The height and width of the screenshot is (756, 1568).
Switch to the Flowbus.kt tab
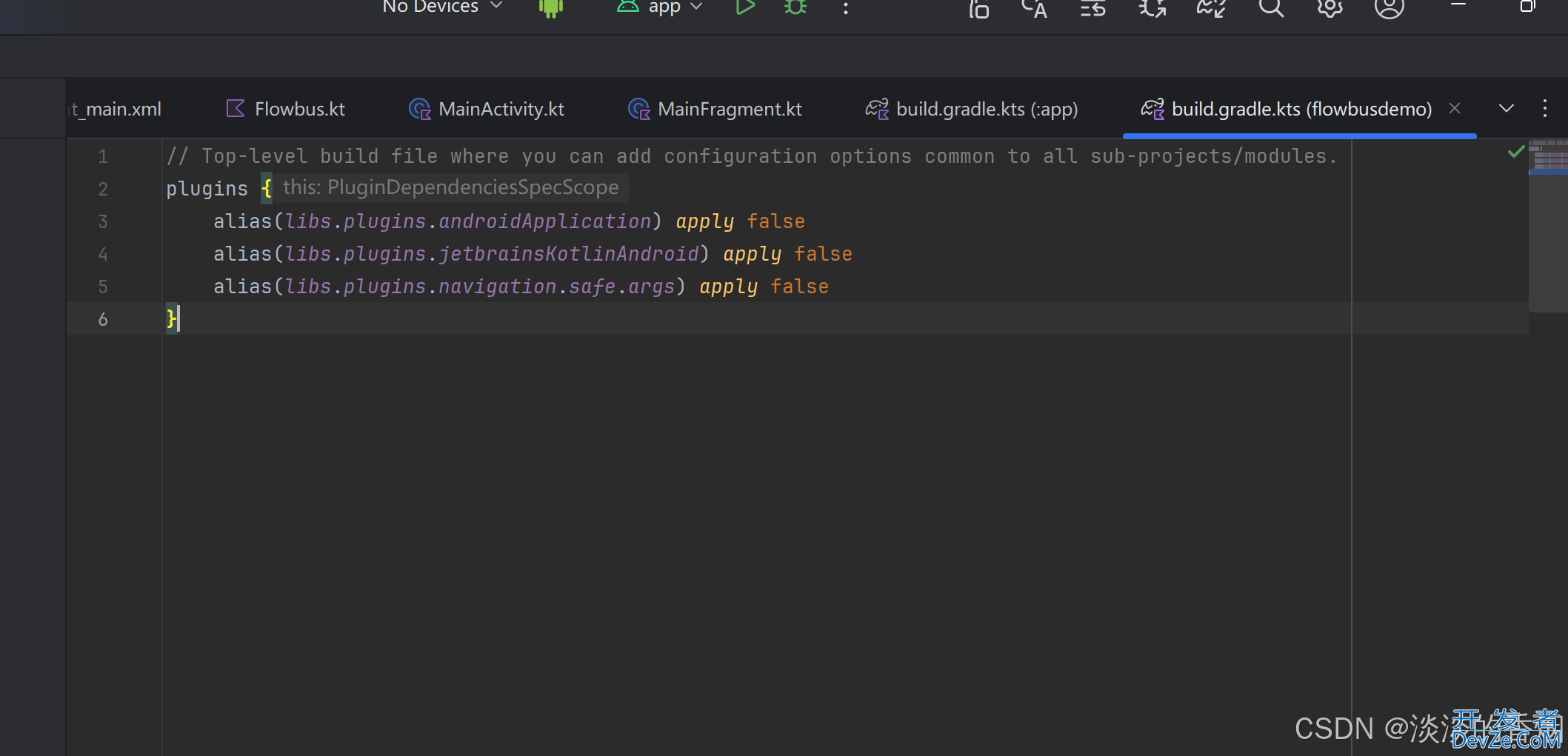[x=284, y=109]
